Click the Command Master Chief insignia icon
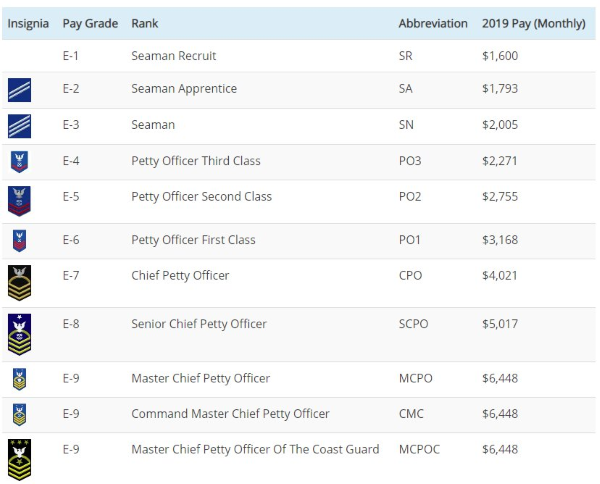Viewport: 600px width, 484px height. (19, 414)
